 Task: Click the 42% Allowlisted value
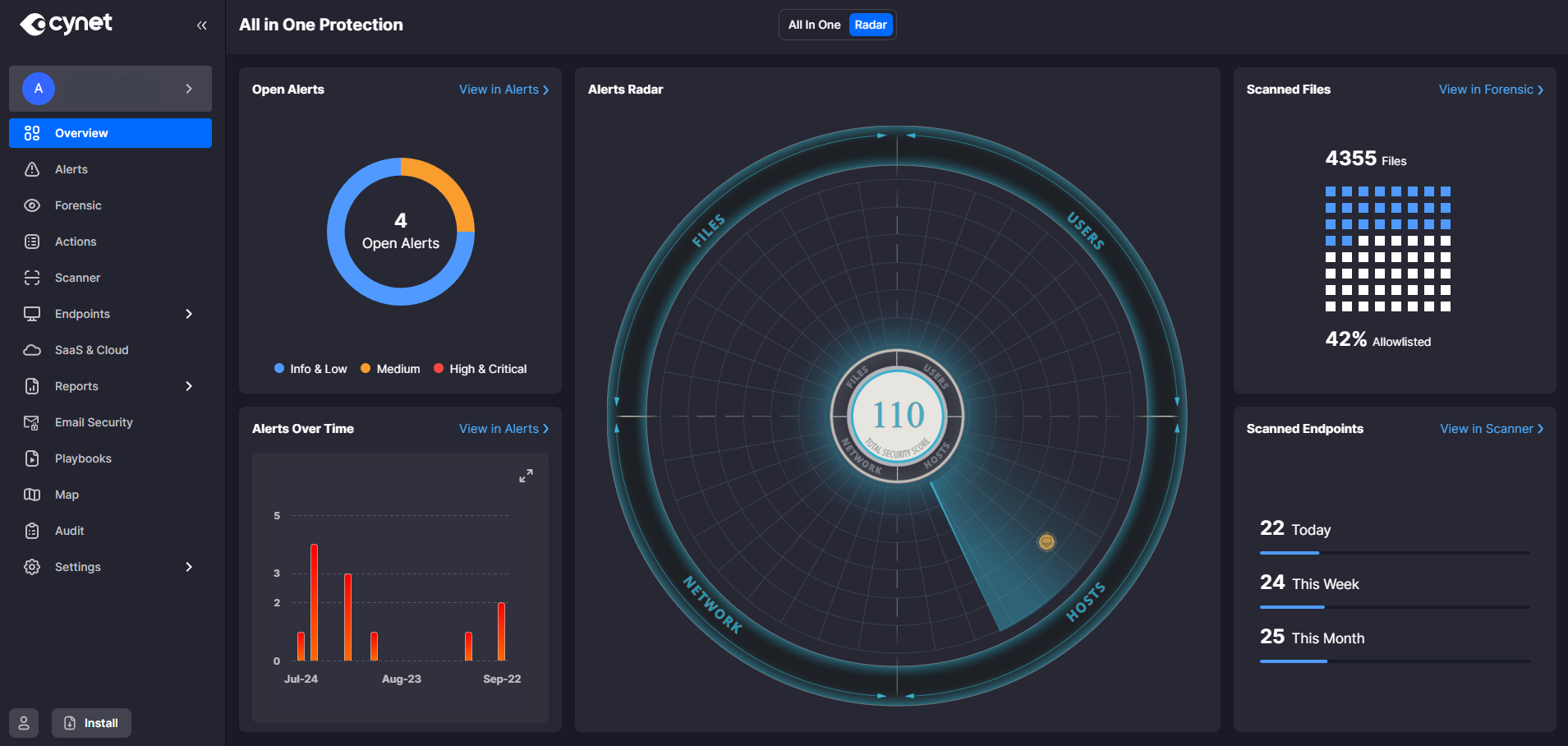point(1378,339)
